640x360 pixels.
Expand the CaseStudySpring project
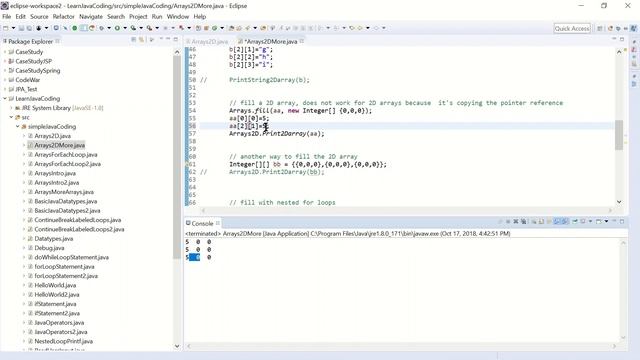[4, 71]
